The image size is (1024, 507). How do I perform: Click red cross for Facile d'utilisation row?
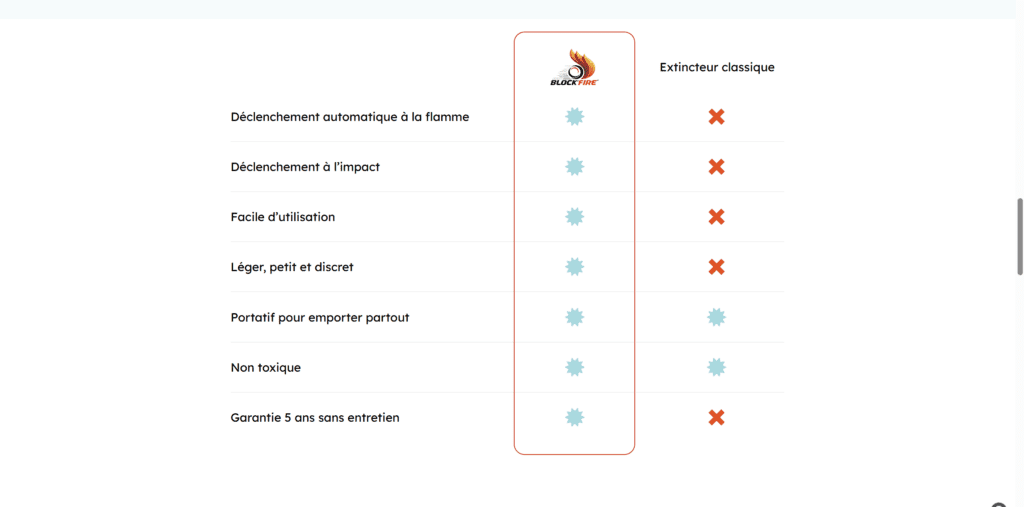[716, 217]
